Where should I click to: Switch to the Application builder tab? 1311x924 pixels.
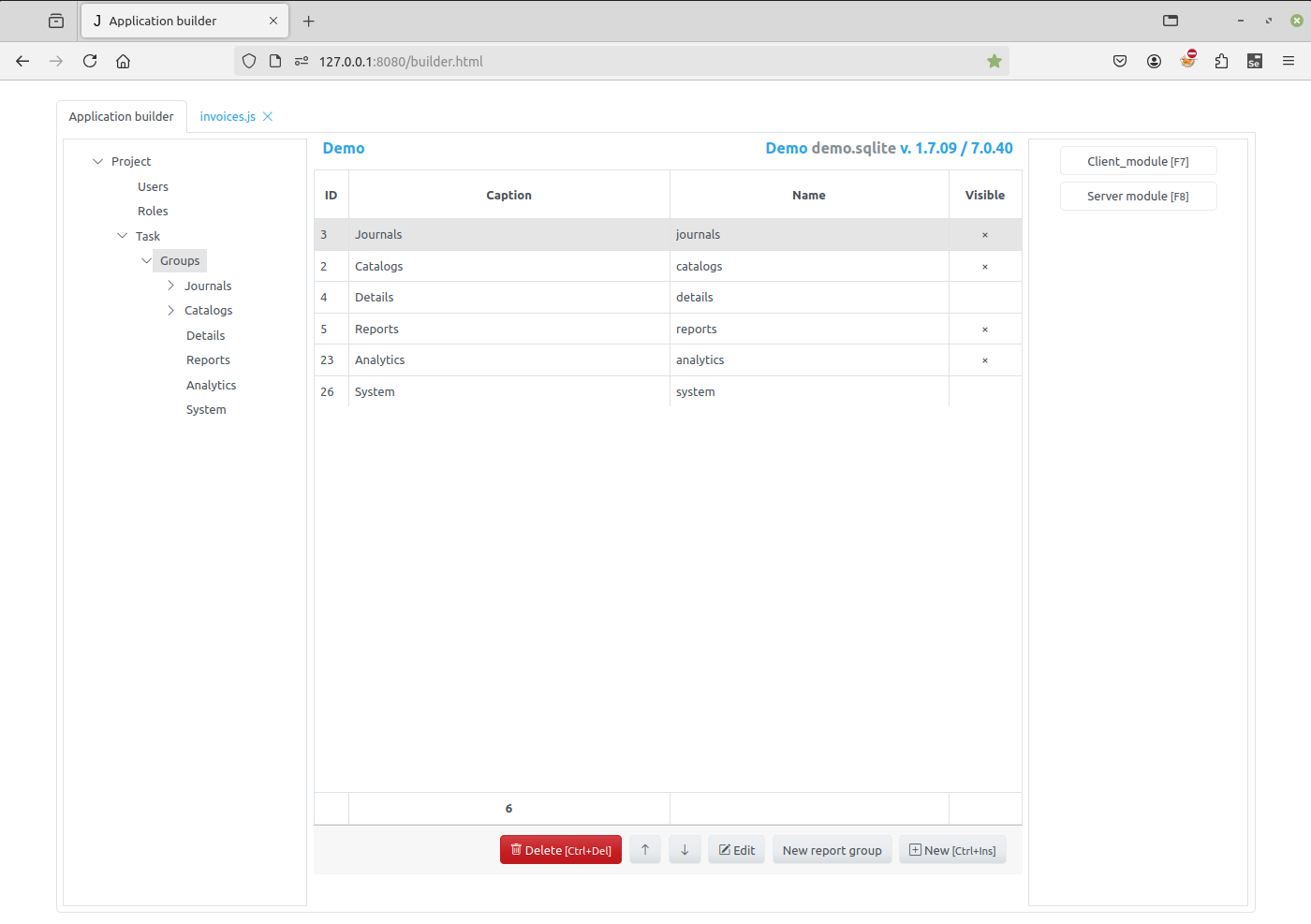(x=122, y=117)
